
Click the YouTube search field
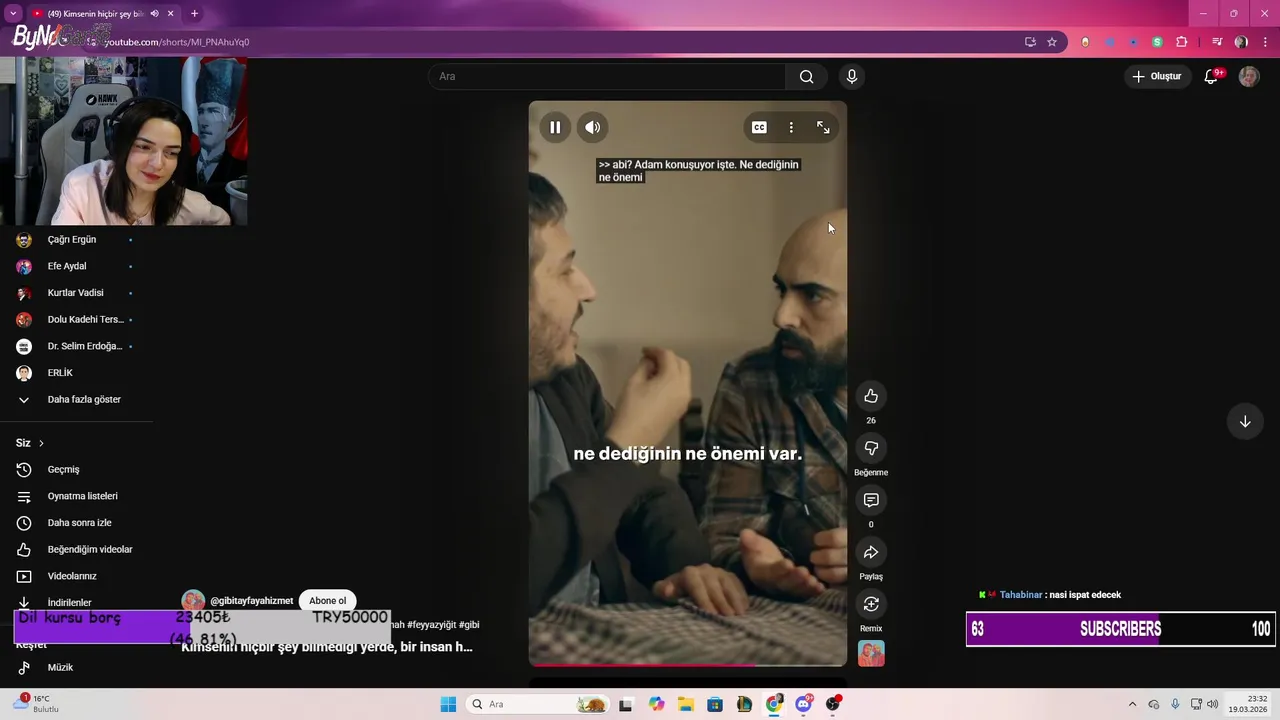coord(608,76)
